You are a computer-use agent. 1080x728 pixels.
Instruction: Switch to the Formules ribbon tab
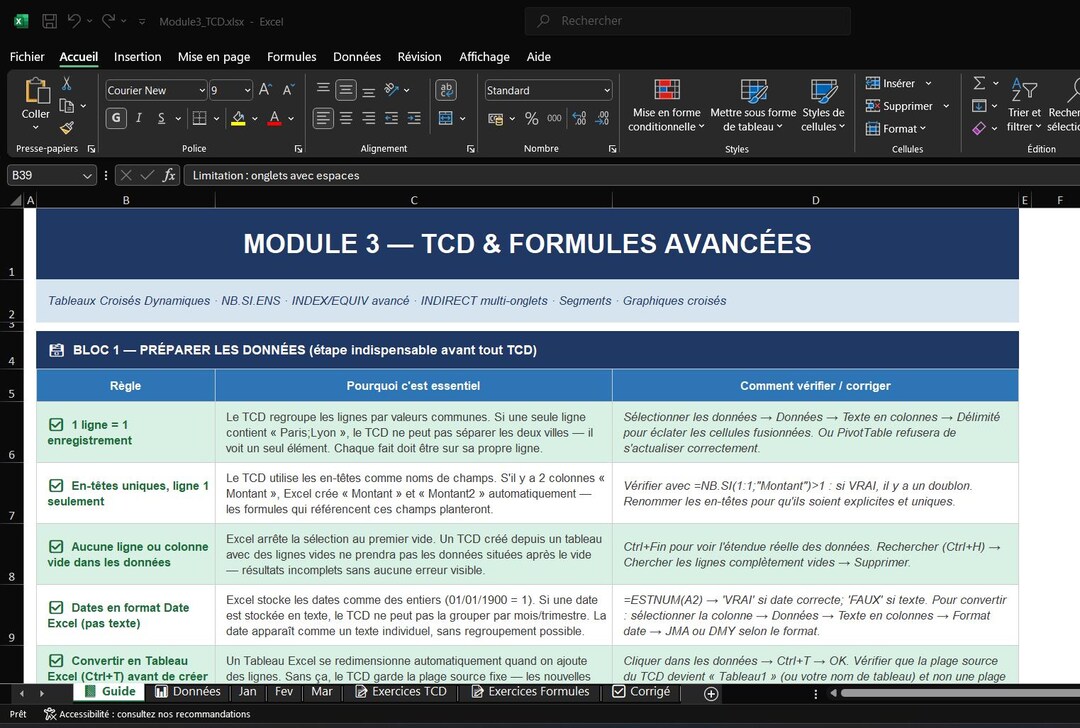tap(291, 56)
